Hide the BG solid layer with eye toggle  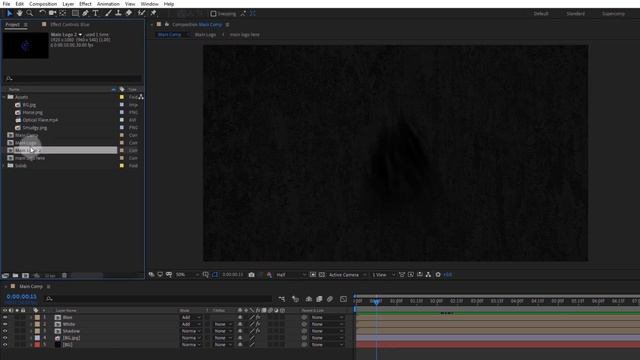pos(5,345)
